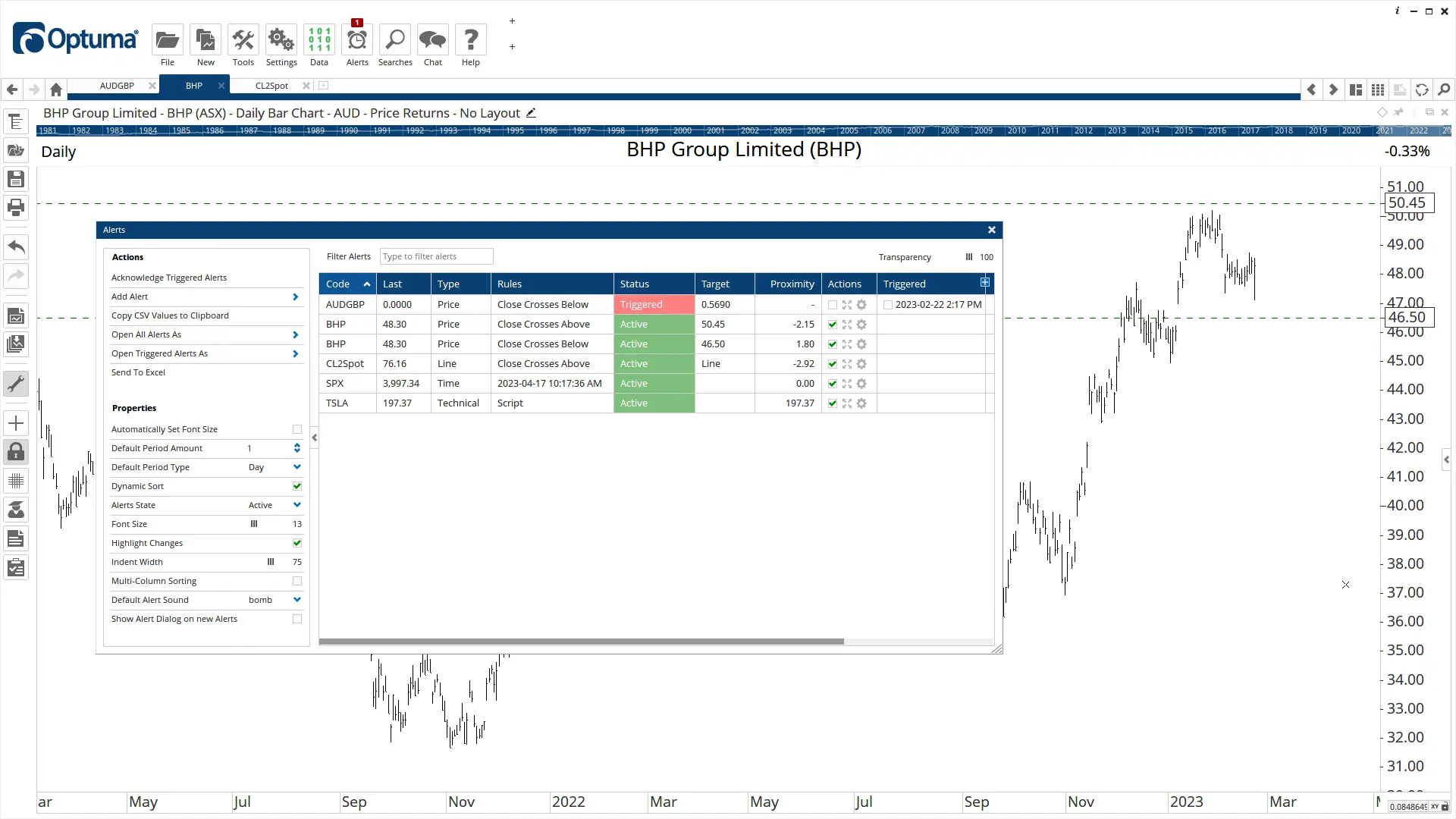Screen dimensions: 1456x819
Task: Open settings gear for TSLA alert row
Action: [x=861, y=403]
